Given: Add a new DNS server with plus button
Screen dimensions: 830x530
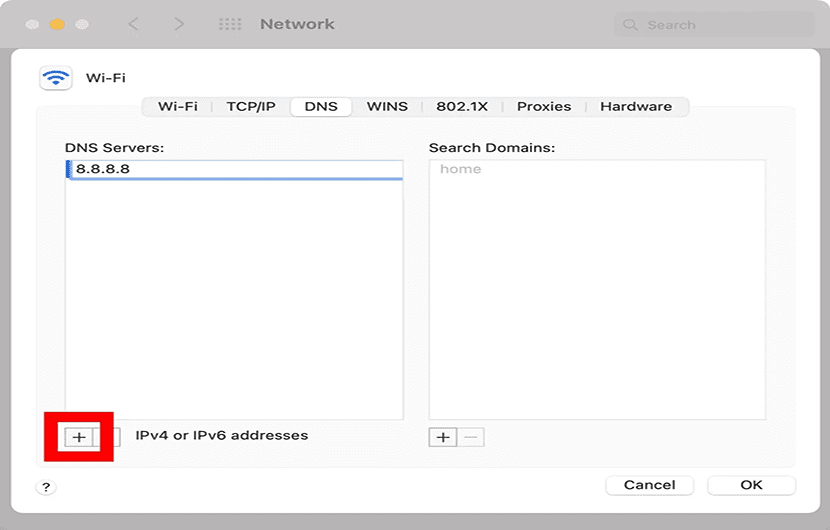Looking at the screenshot, I should pyautogui.click(x=79, y=437).
